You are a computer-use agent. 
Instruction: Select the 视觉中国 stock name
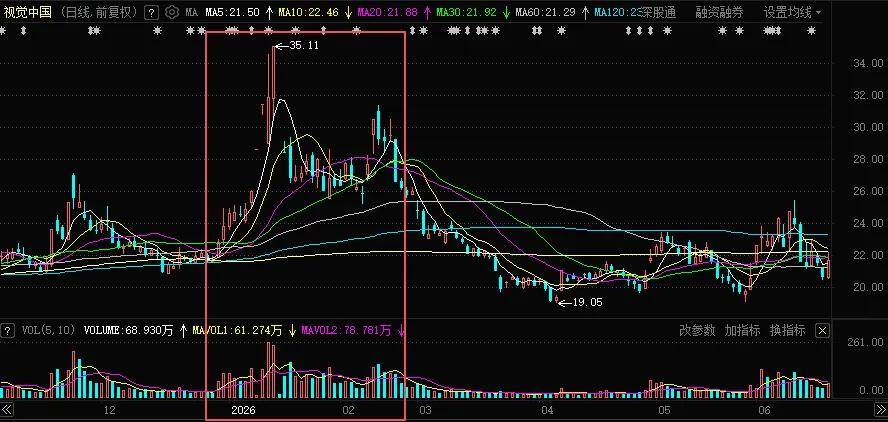pos(28,12)
